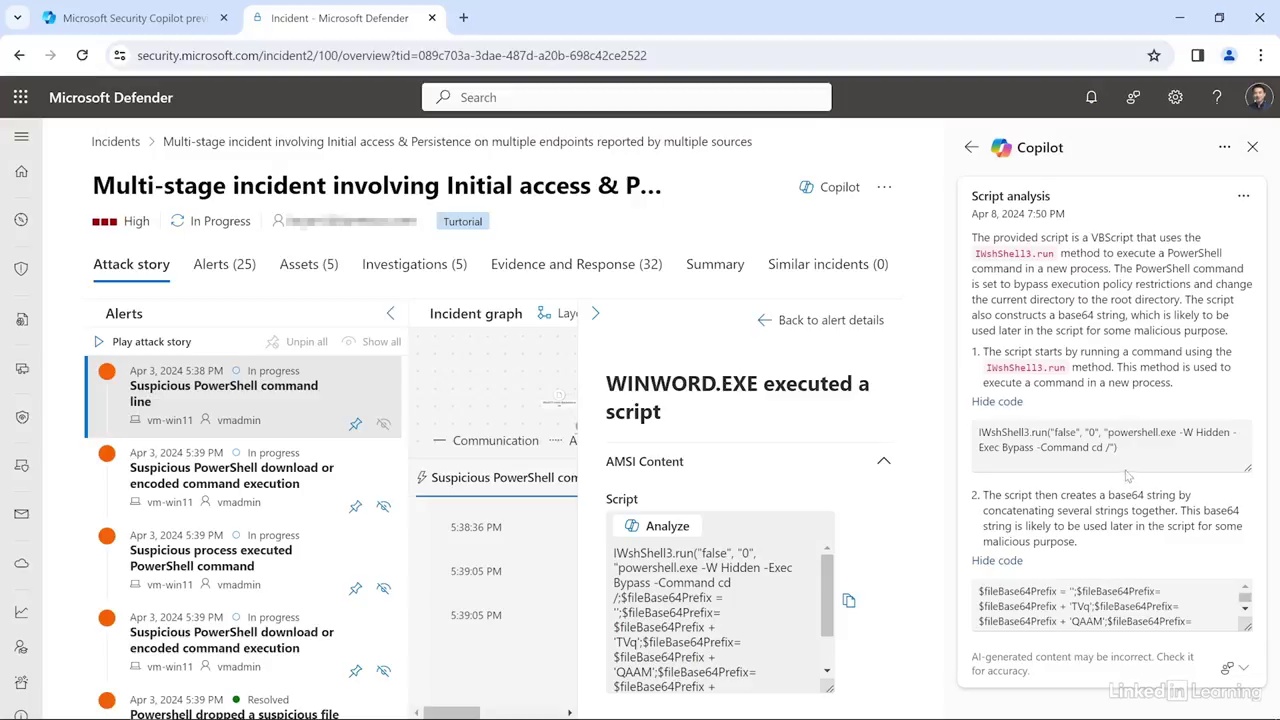Viewport: 1280px width, 720px height.
Task: Open the community people icon in header
Action: pos(1133,97)
